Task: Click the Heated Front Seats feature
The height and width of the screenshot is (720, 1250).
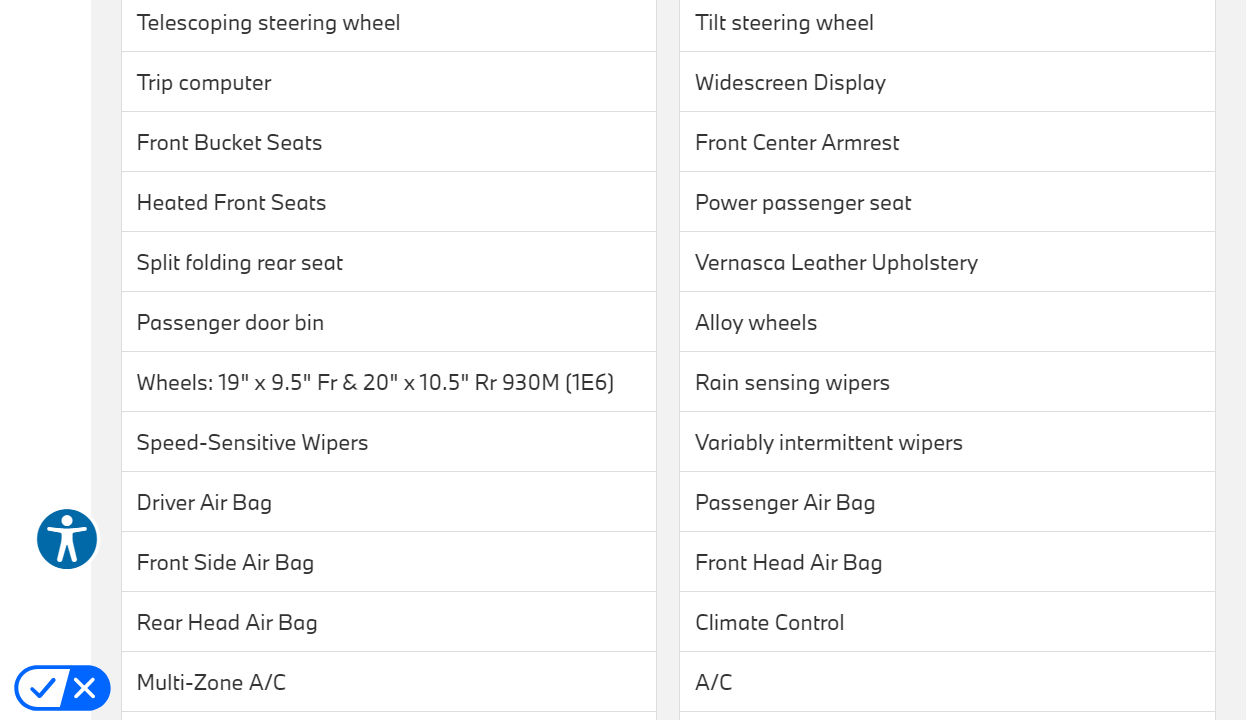Action: click(231, 203)
